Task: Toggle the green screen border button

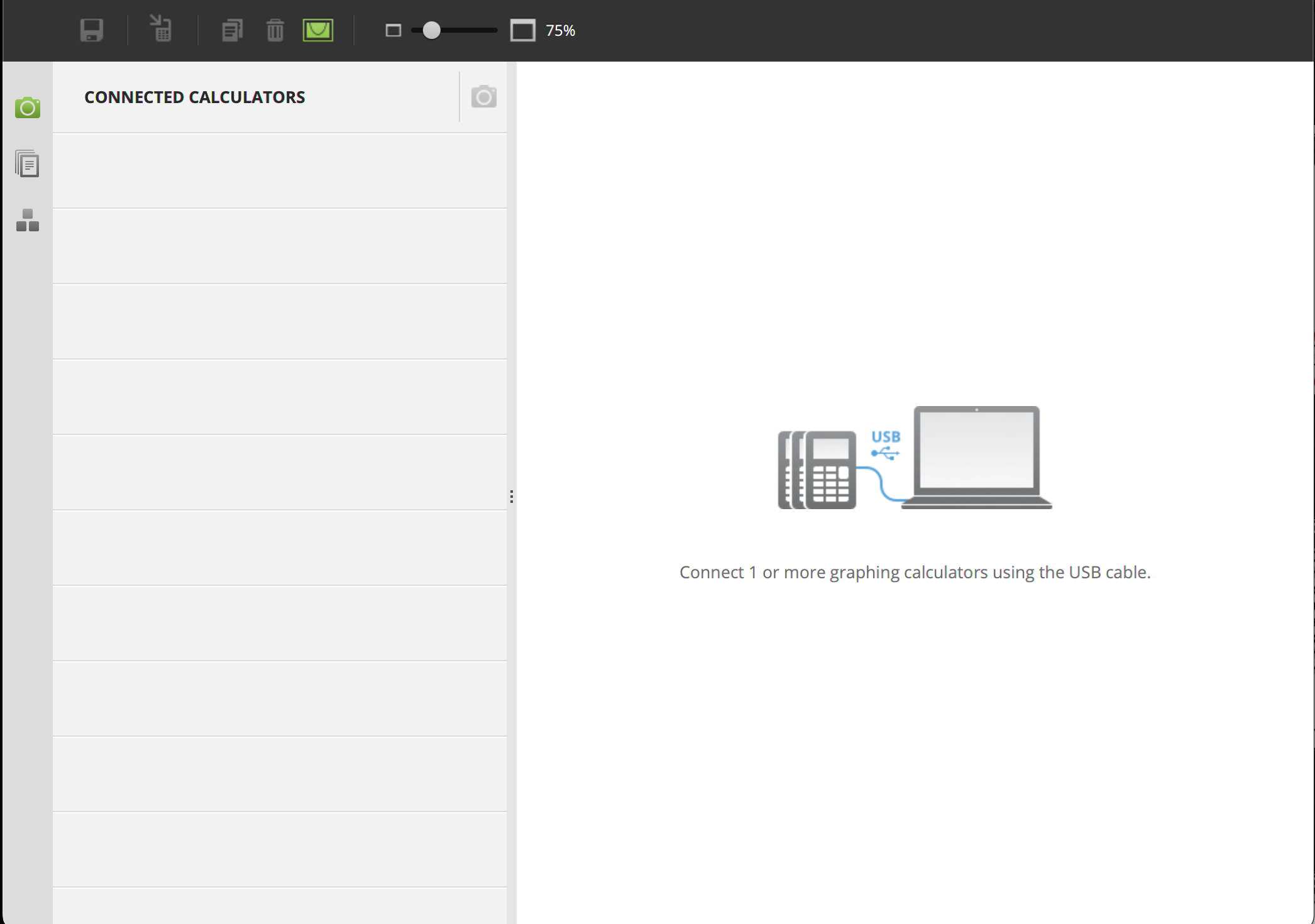Action: [x=318, y=30]
